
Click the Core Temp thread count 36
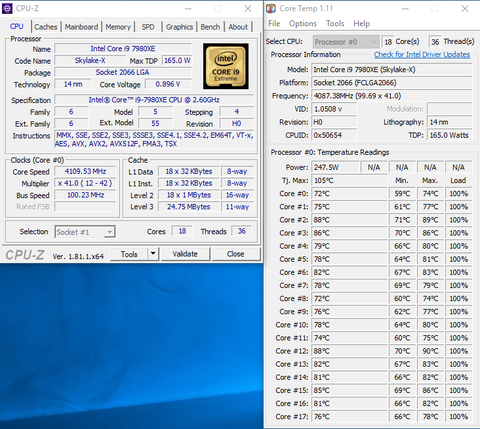pyautogui.click(x=435, y=42)
